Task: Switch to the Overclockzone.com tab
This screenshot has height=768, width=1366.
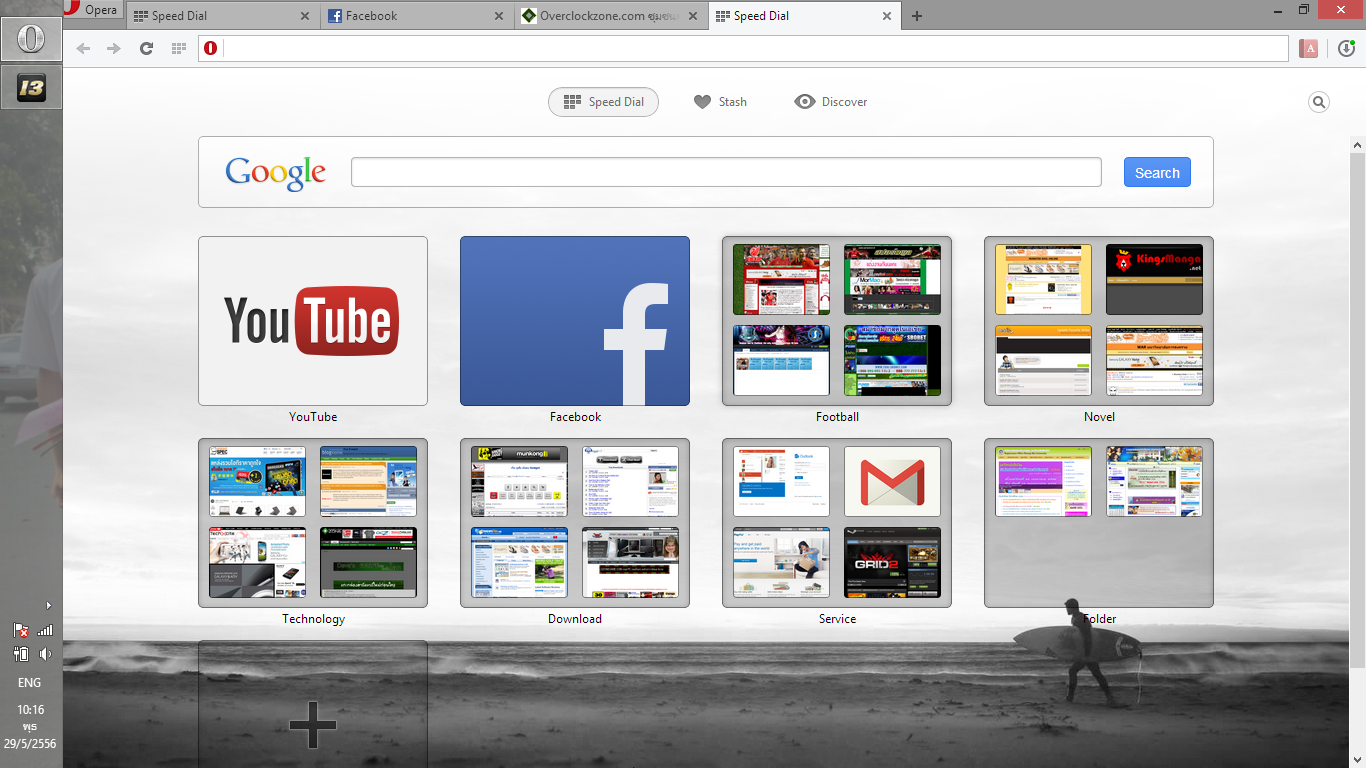Action: 610,16
